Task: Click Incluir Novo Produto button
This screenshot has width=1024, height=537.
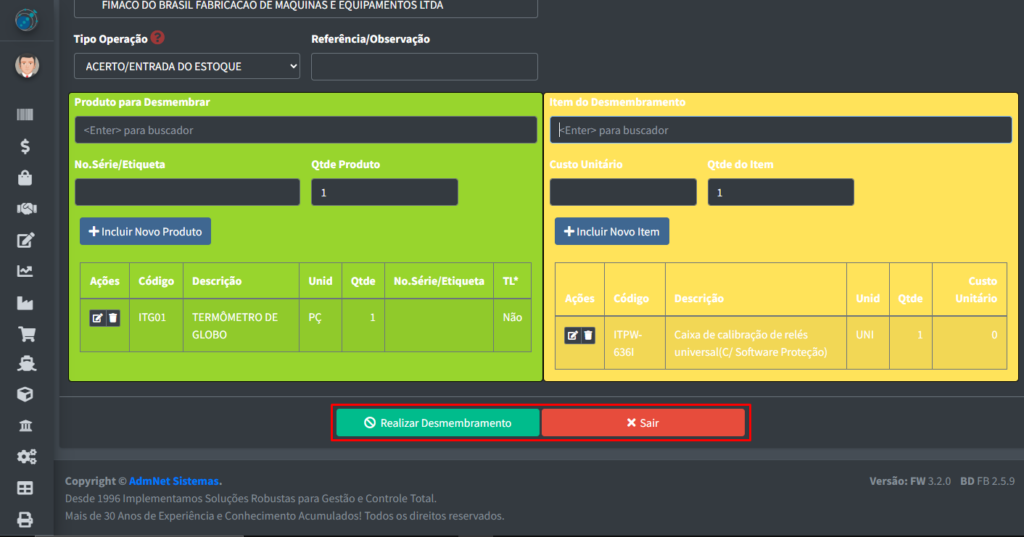Action: click(x=145, y=232)
